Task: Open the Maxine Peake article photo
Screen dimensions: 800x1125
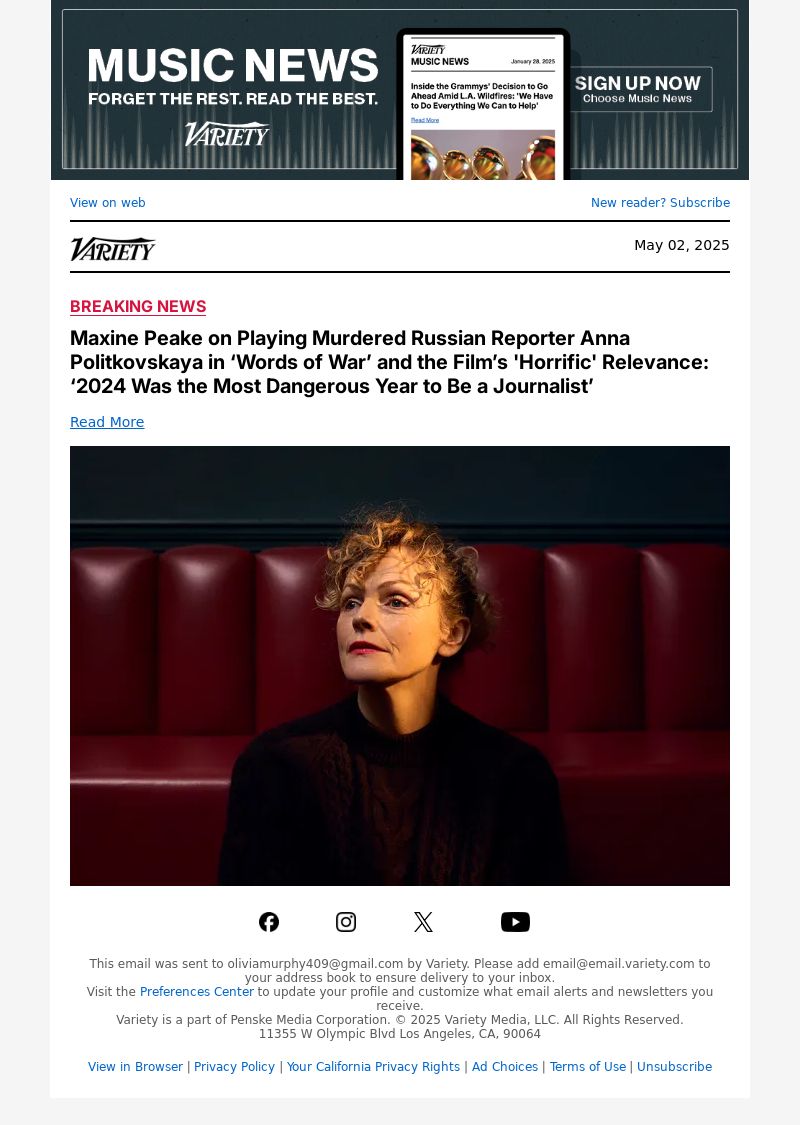Action: (400, 666)
